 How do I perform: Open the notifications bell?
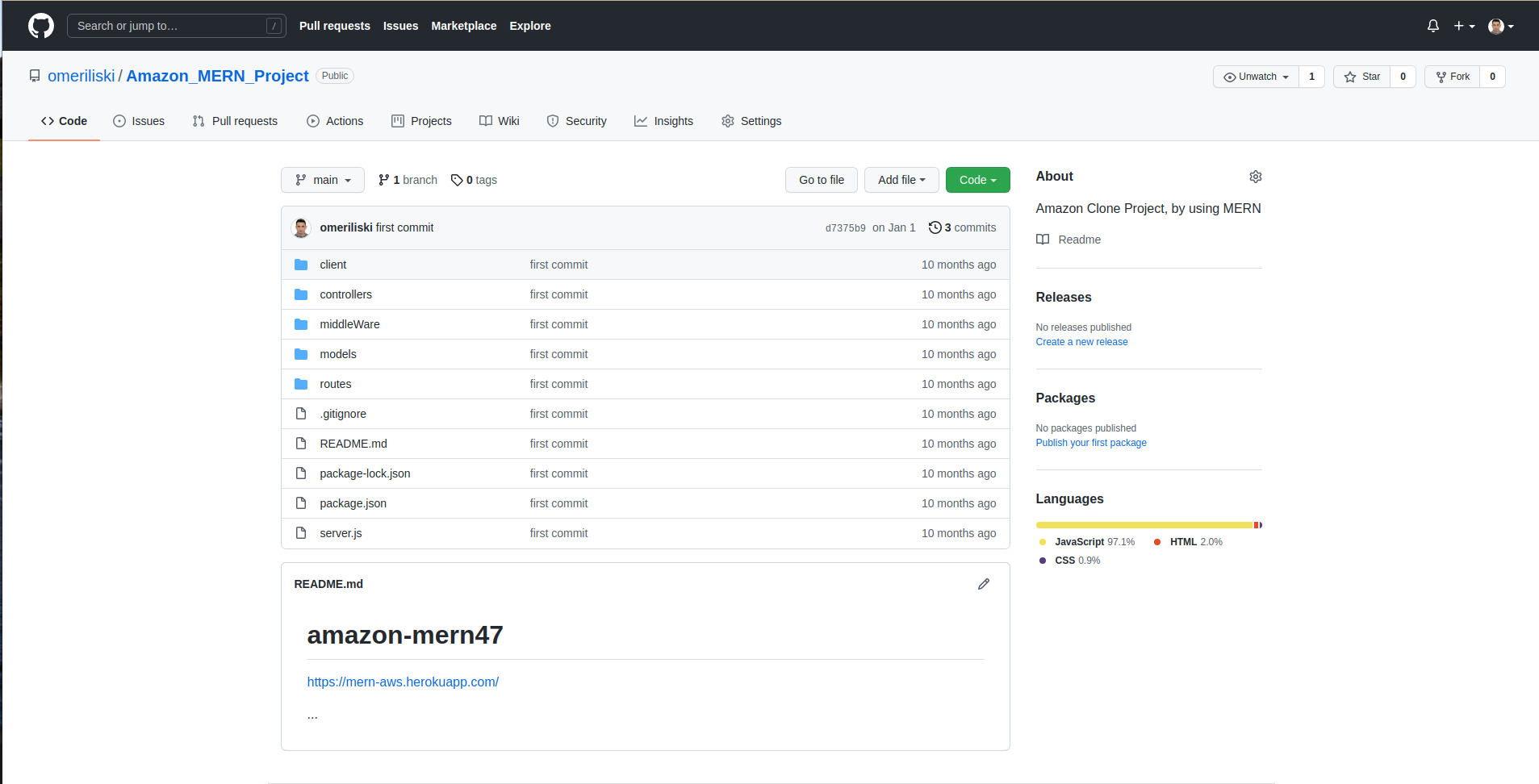(1432, 26)
